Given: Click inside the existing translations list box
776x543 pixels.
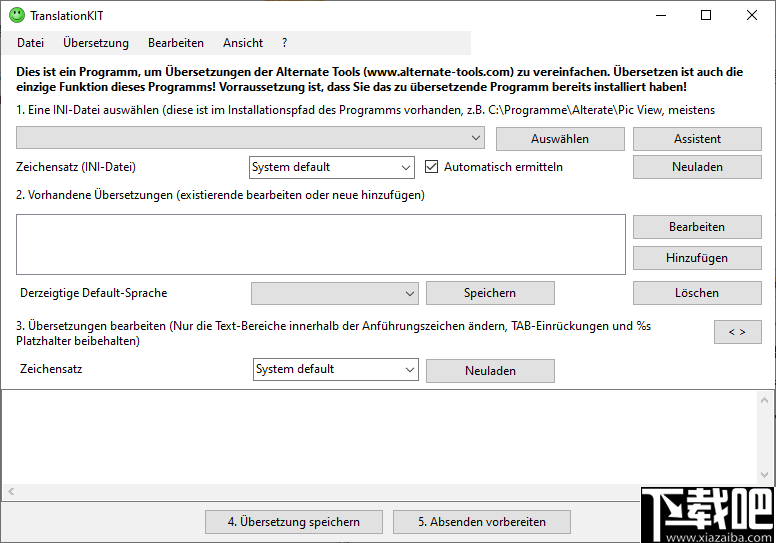Looking at the screenshot, I should (321, 244).
